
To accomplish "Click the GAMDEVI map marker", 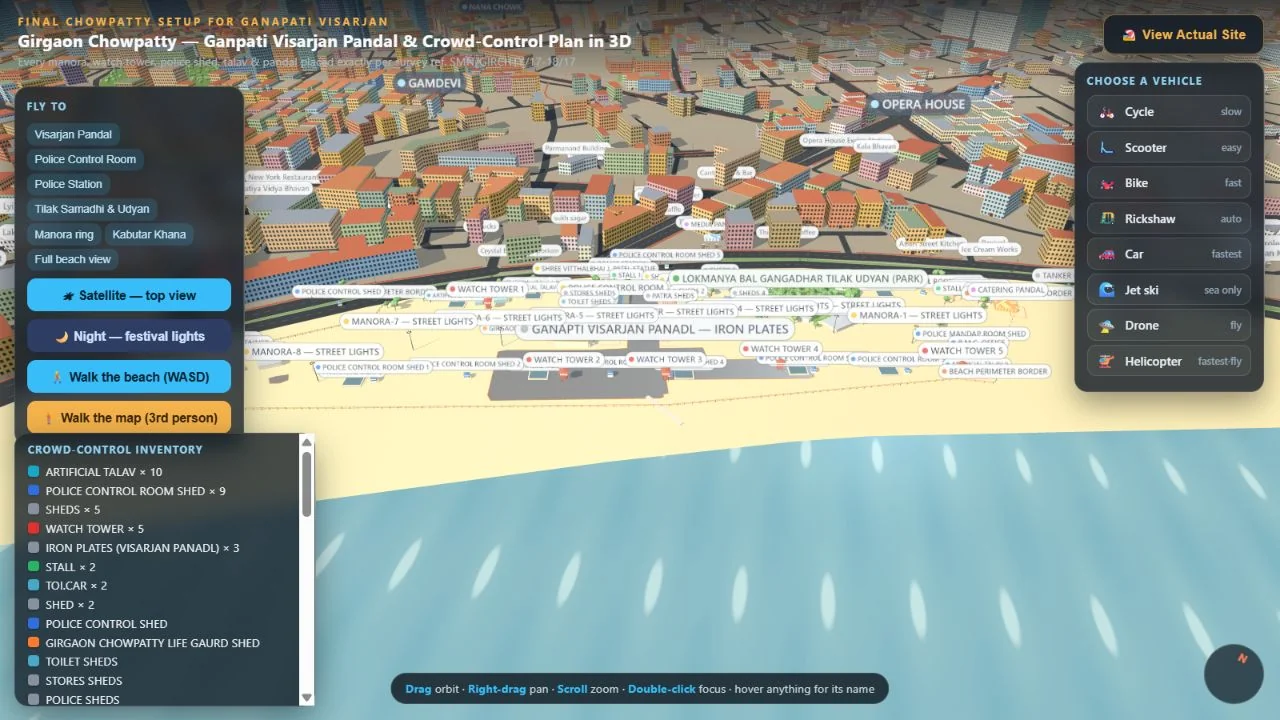I will click(x=429, y=83).
